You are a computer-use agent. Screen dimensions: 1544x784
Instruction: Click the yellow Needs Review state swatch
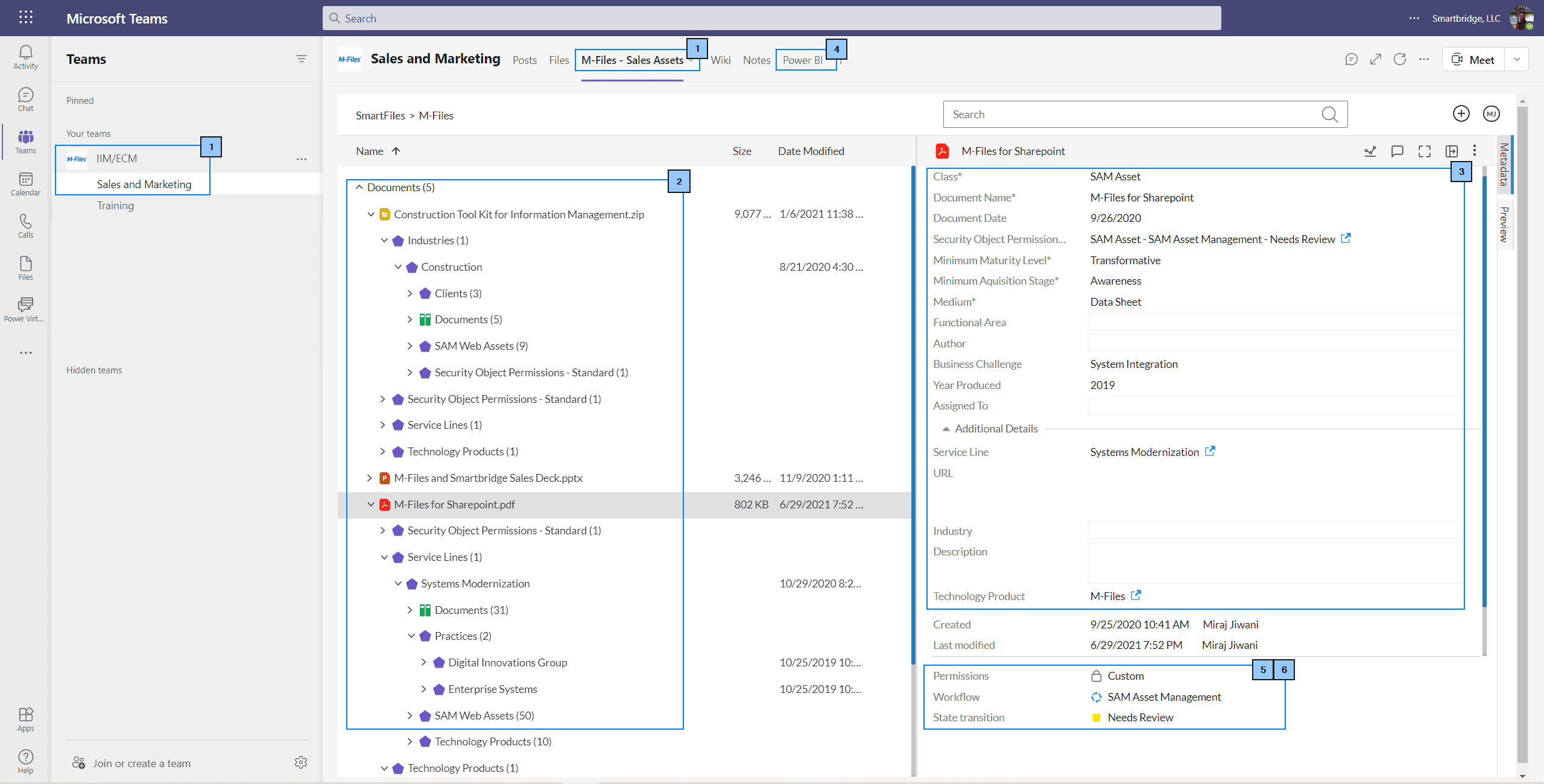coord(1096,718)
